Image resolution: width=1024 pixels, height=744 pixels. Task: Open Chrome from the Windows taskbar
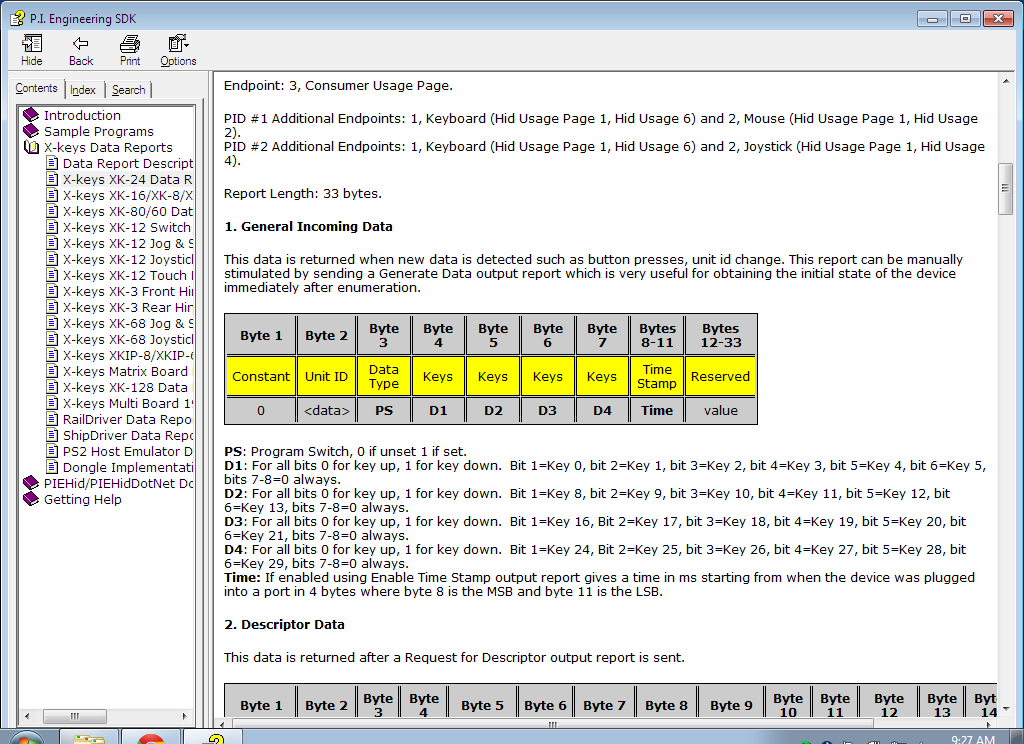pyautogui.click(x=151, y=737)
